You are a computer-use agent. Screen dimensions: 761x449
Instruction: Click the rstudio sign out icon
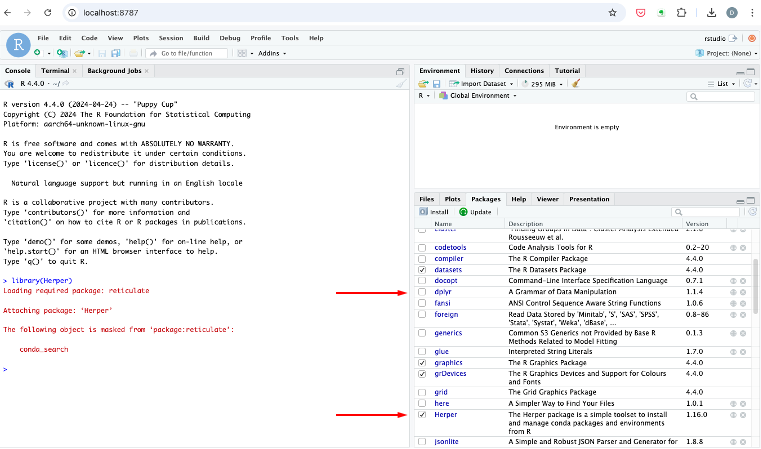(733, 38)
